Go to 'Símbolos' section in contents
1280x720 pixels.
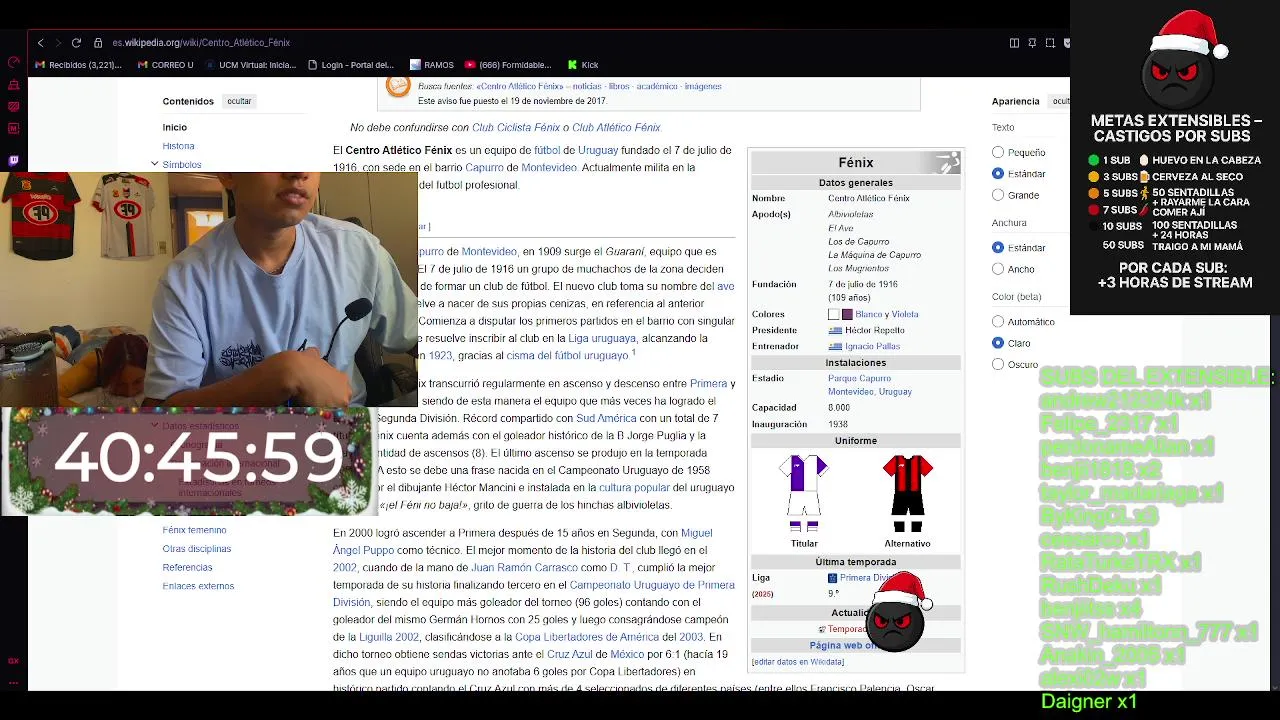point(182,164)
